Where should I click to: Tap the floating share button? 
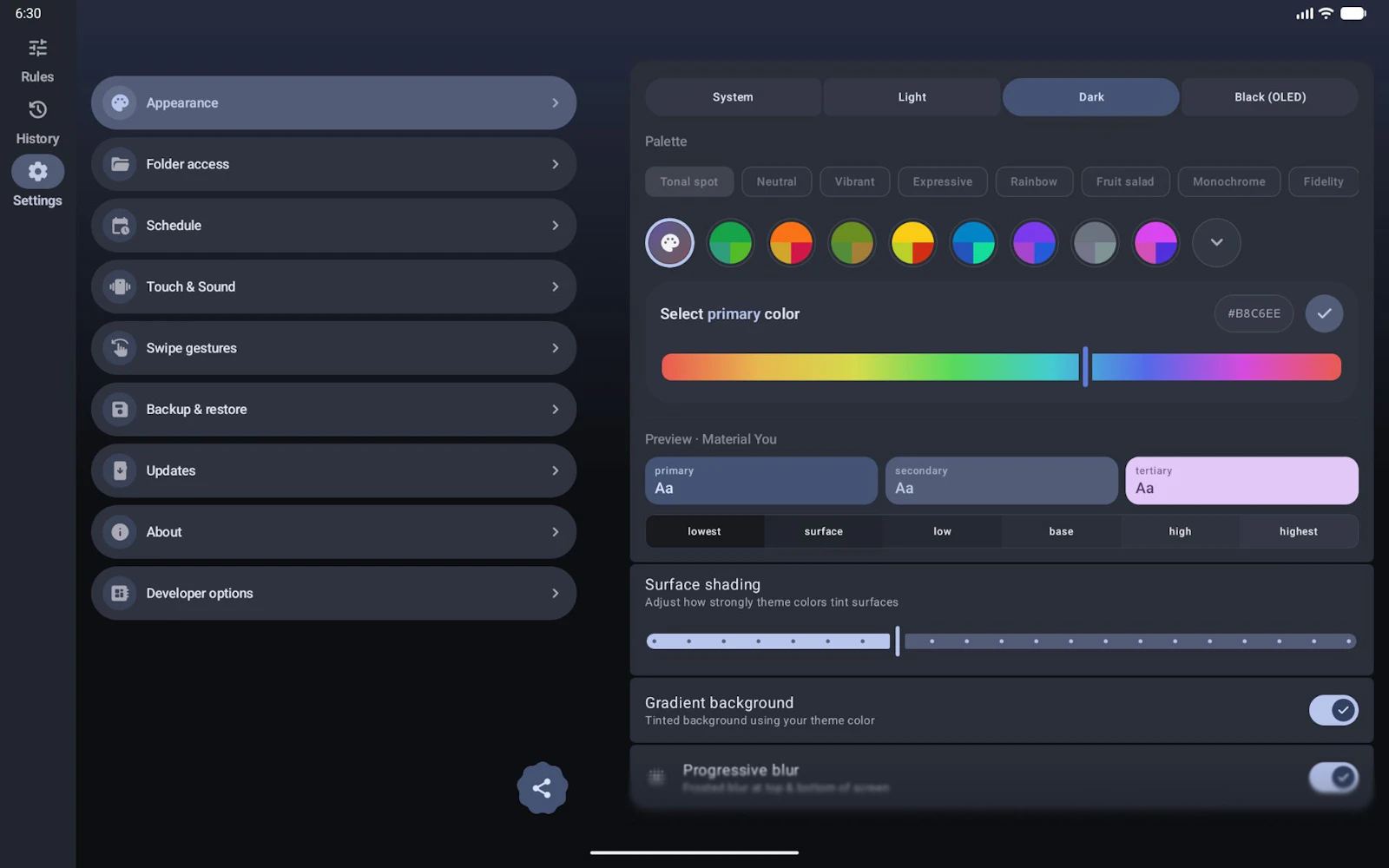point(543,788)
